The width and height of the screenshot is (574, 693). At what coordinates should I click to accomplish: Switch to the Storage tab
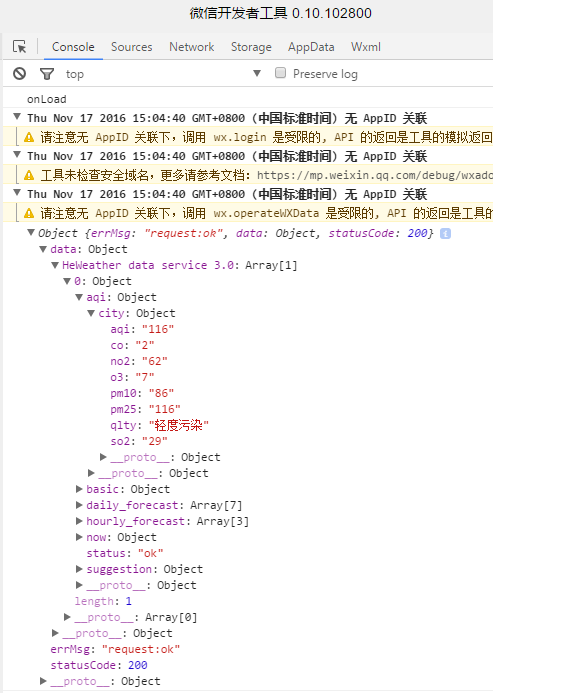point(251,47)
